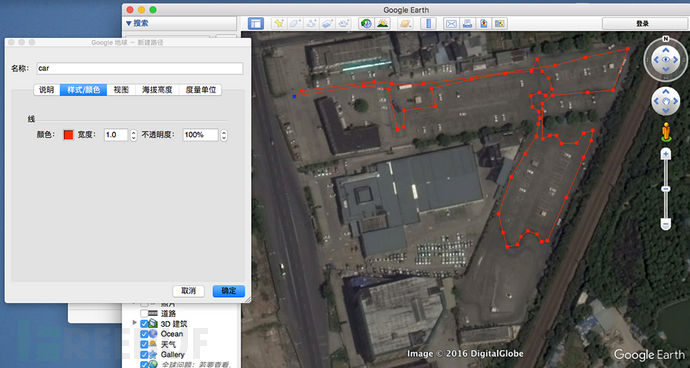View in Google Maps toolbar icon
Viewport: 690px width, 368px height.
[x=500, y=23]
